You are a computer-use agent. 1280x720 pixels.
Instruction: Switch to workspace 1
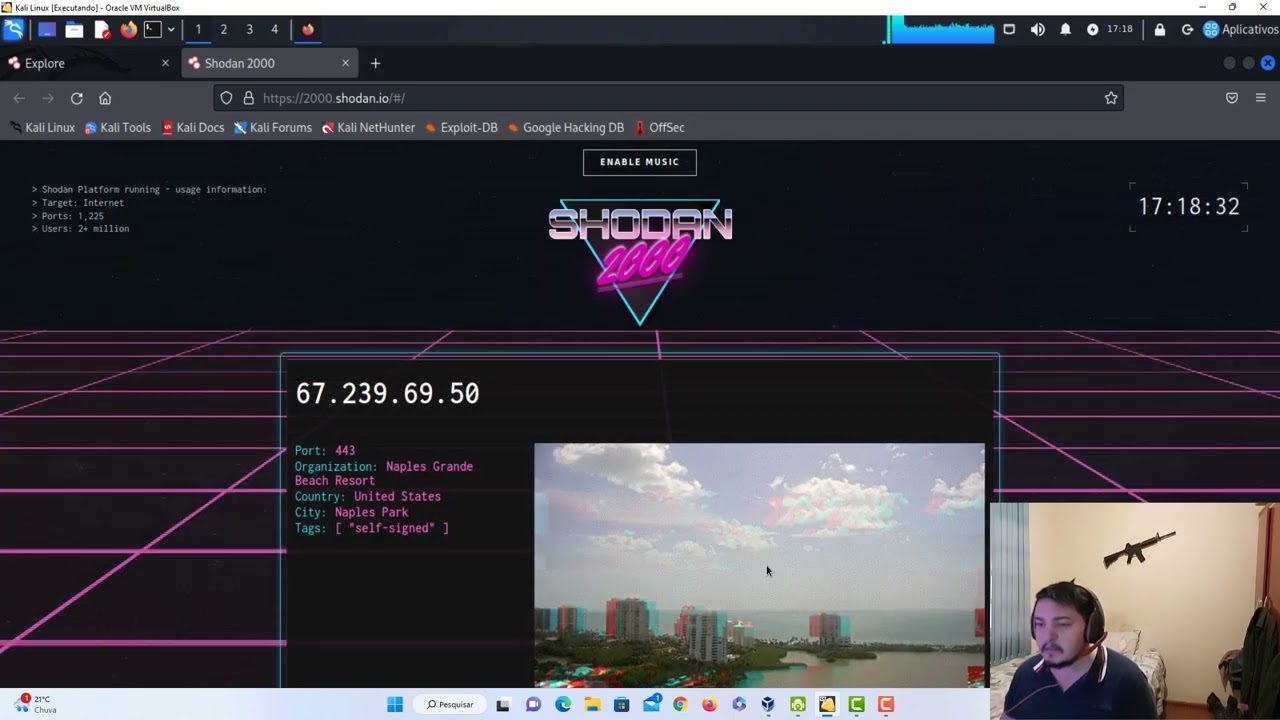click(x=198, y=30)
